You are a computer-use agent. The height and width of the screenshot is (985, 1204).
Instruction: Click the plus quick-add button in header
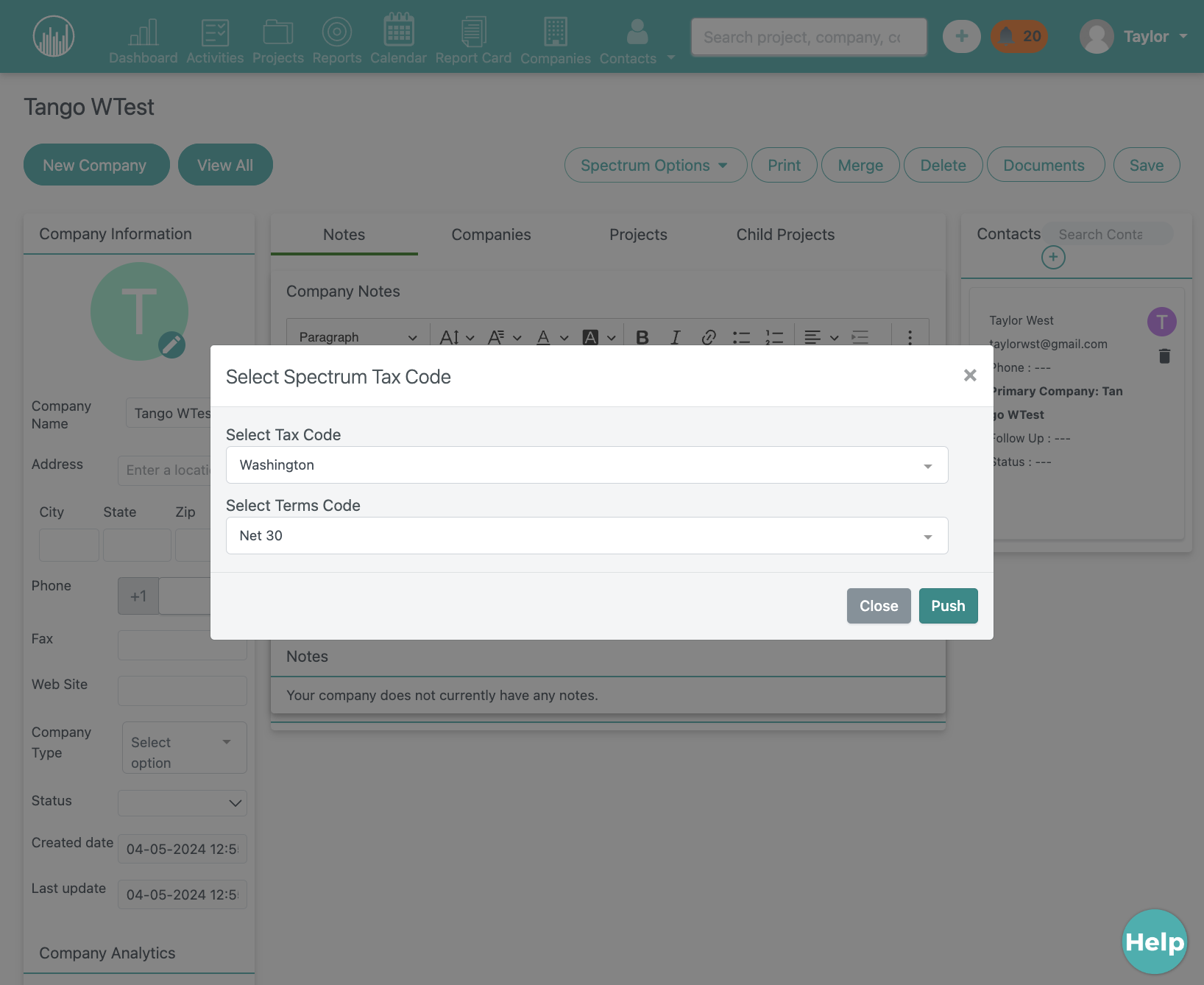(x=962, y=36)
